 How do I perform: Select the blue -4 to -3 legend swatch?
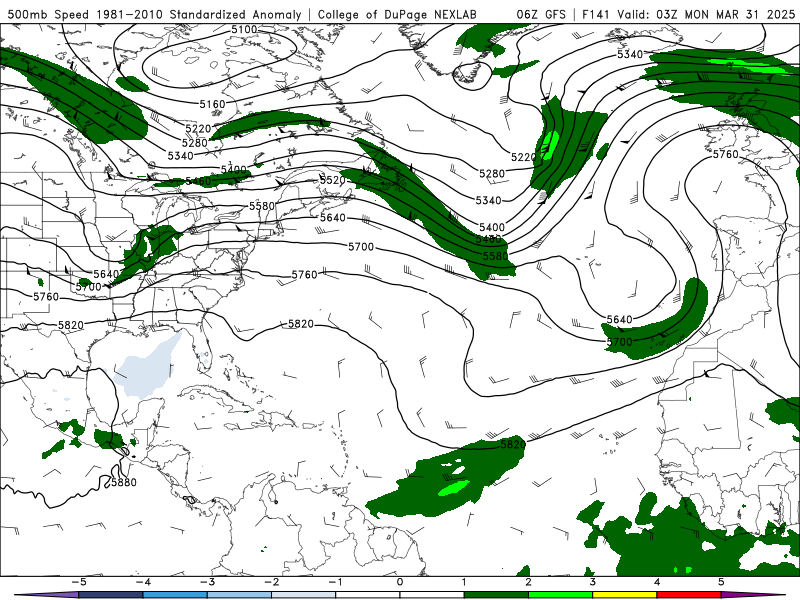click(x=175, y=595)
